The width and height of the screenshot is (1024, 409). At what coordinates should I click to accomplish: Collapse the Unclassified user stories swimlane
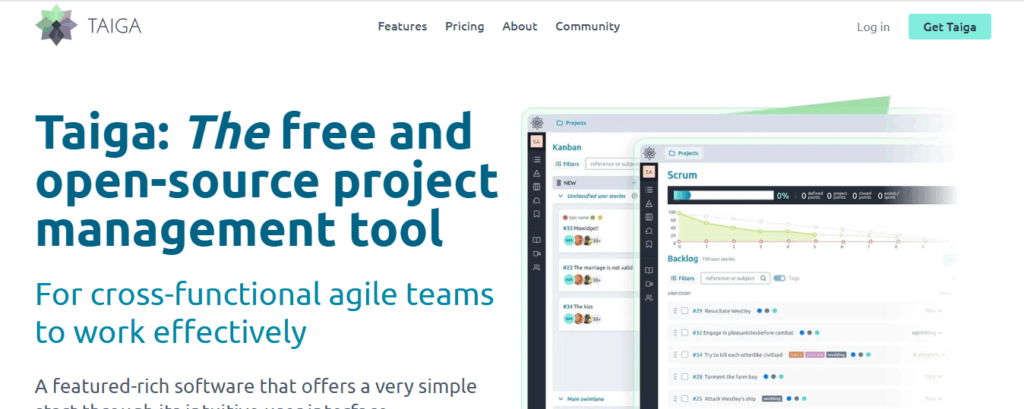(x=560, y=196)
